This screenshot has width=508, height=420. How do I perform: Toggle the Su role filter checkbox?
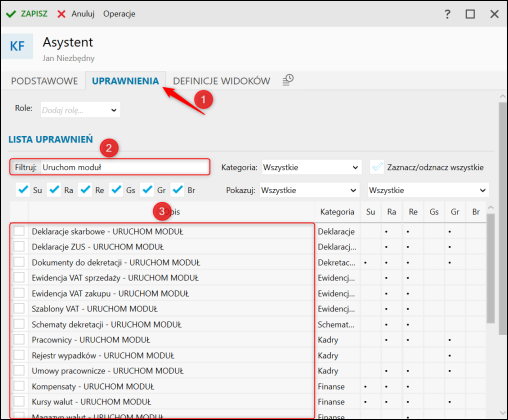click(23, 190)
